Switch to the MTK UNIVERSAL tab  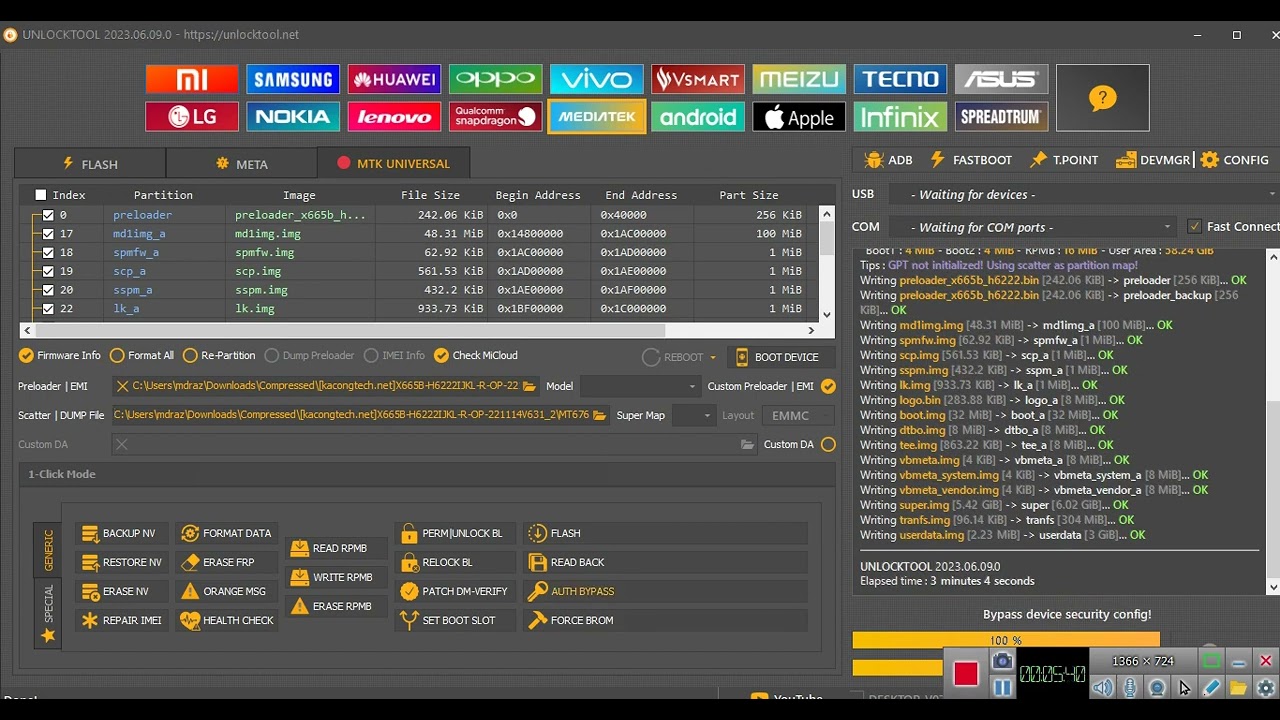(393, 164)
